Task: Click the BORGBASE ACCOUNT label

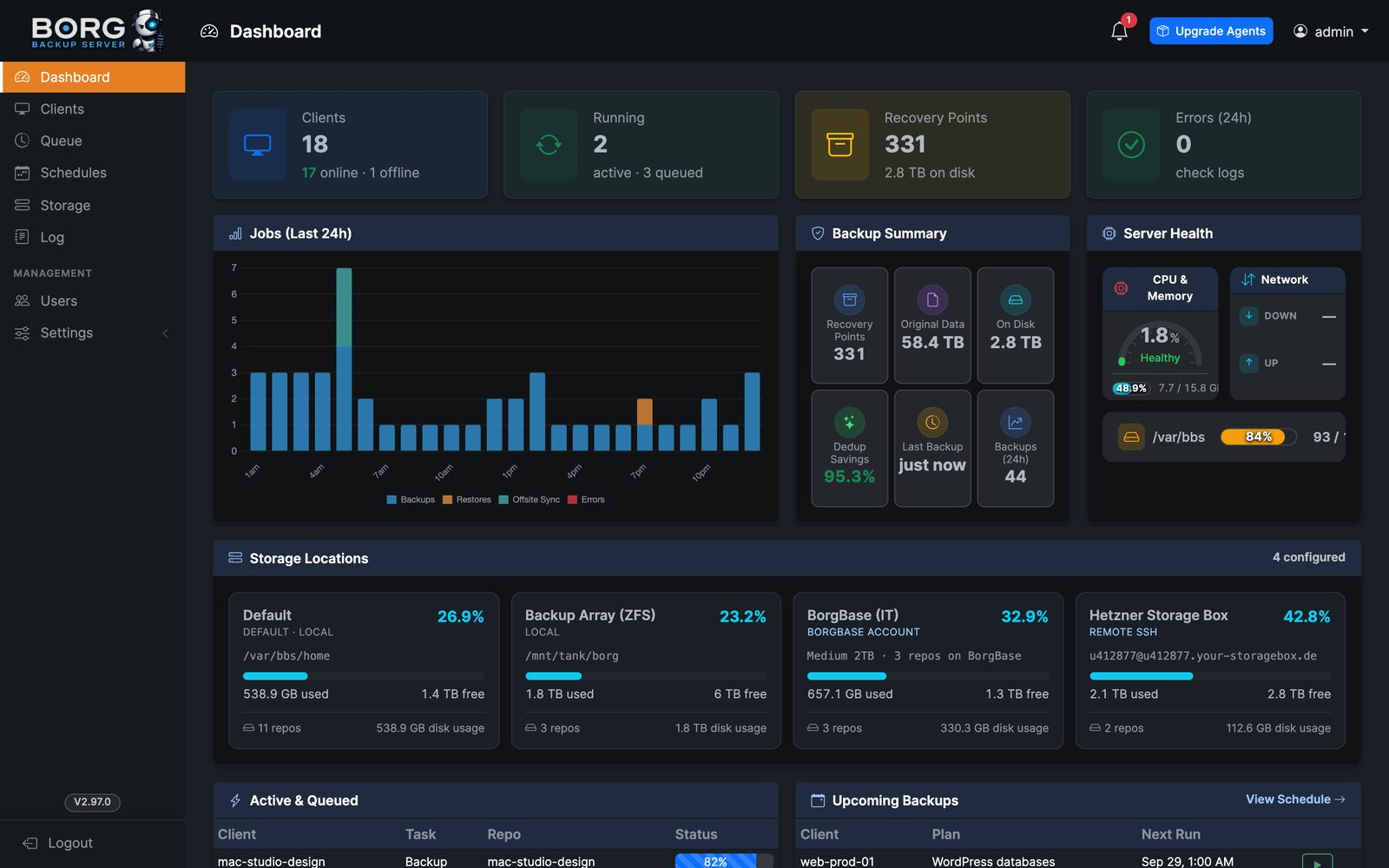Action: tap(863, 633)
